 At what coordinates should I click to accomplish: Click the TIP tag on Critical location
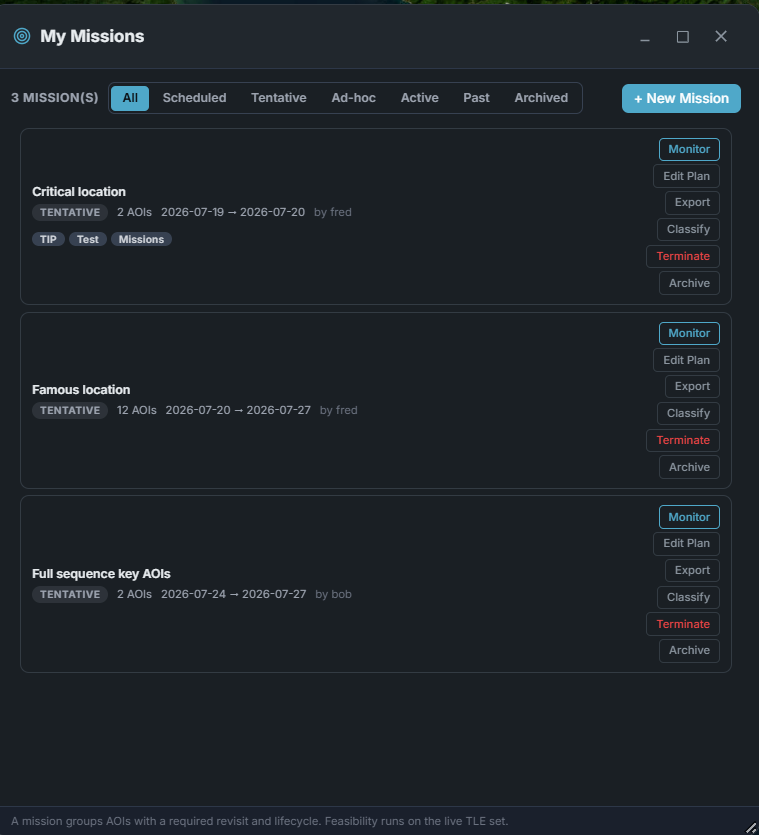pyautogui.click(x=48, y=240)
